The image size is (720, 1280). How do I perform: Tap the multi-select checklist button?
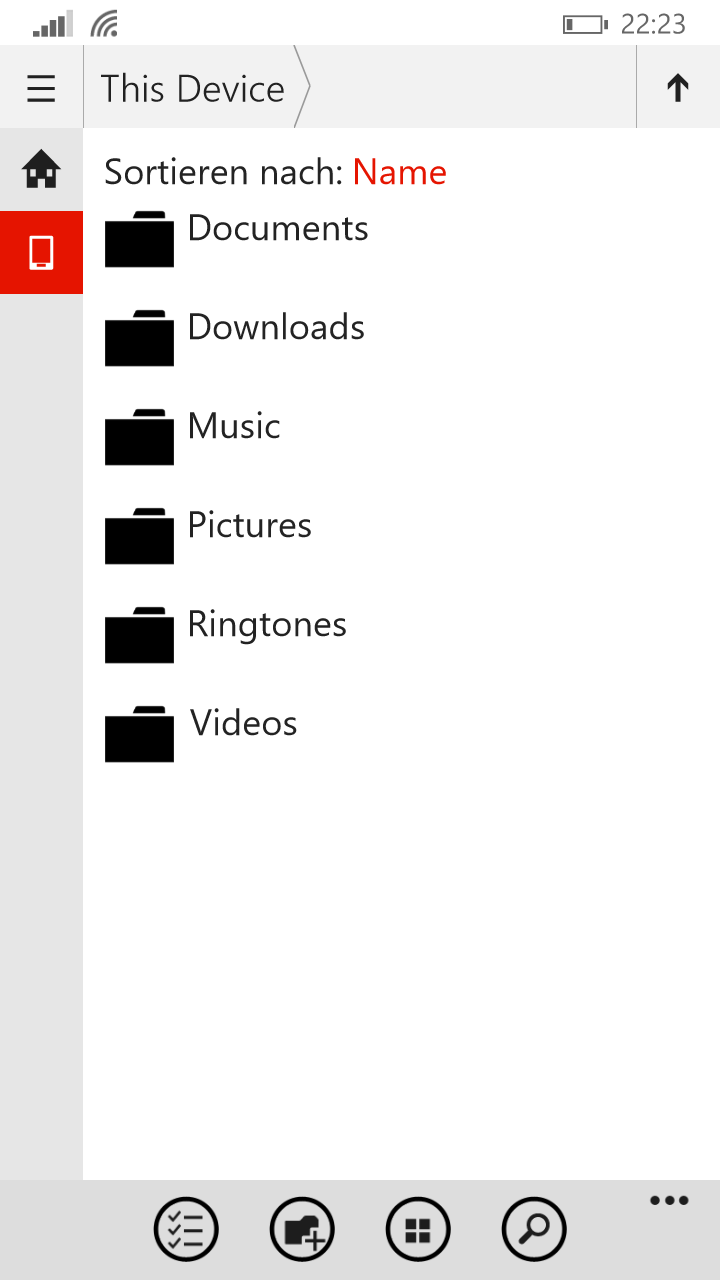click(x=186, y=1229)
